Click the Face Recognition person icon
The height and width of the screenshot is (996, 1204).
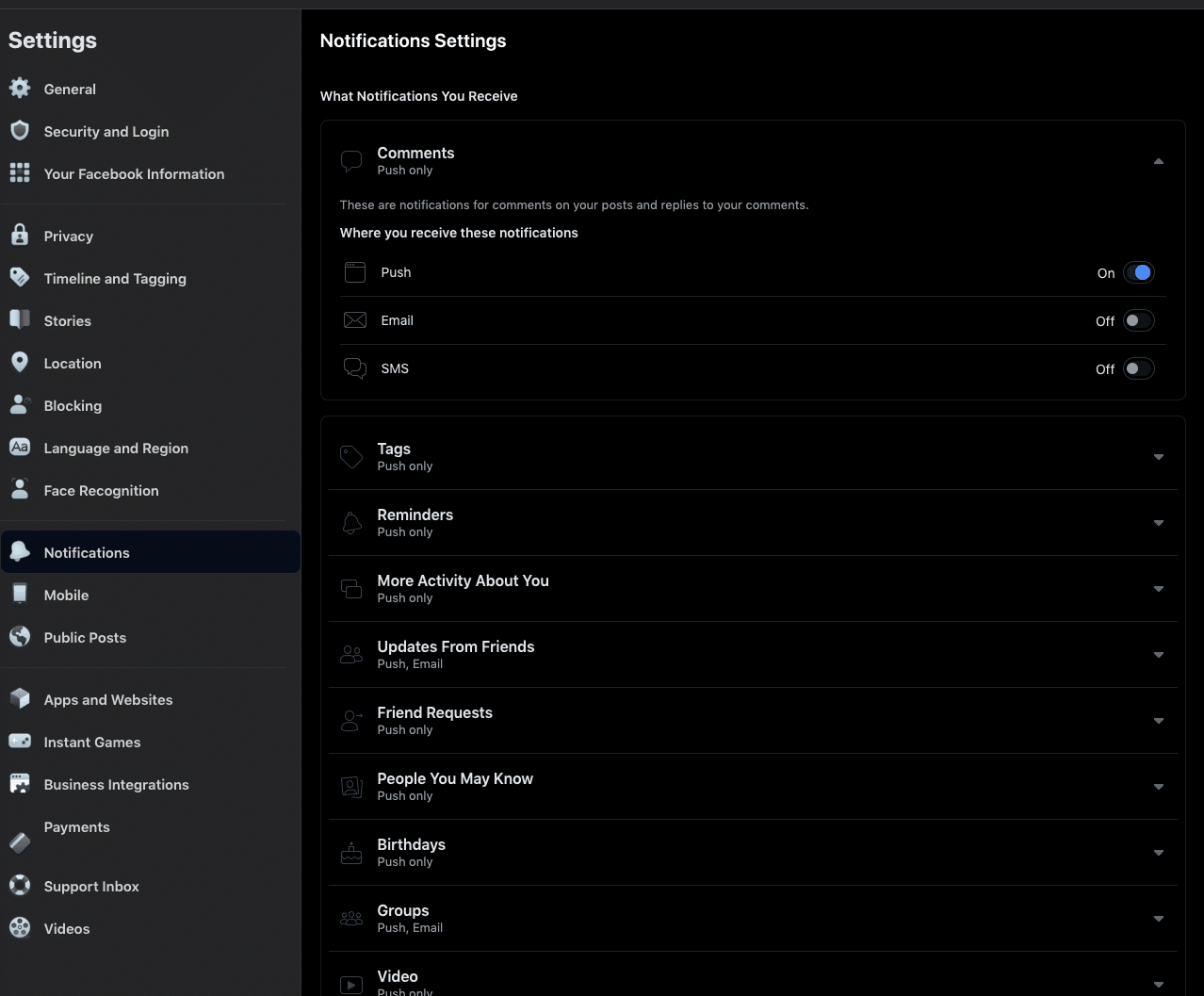point(20,490)
